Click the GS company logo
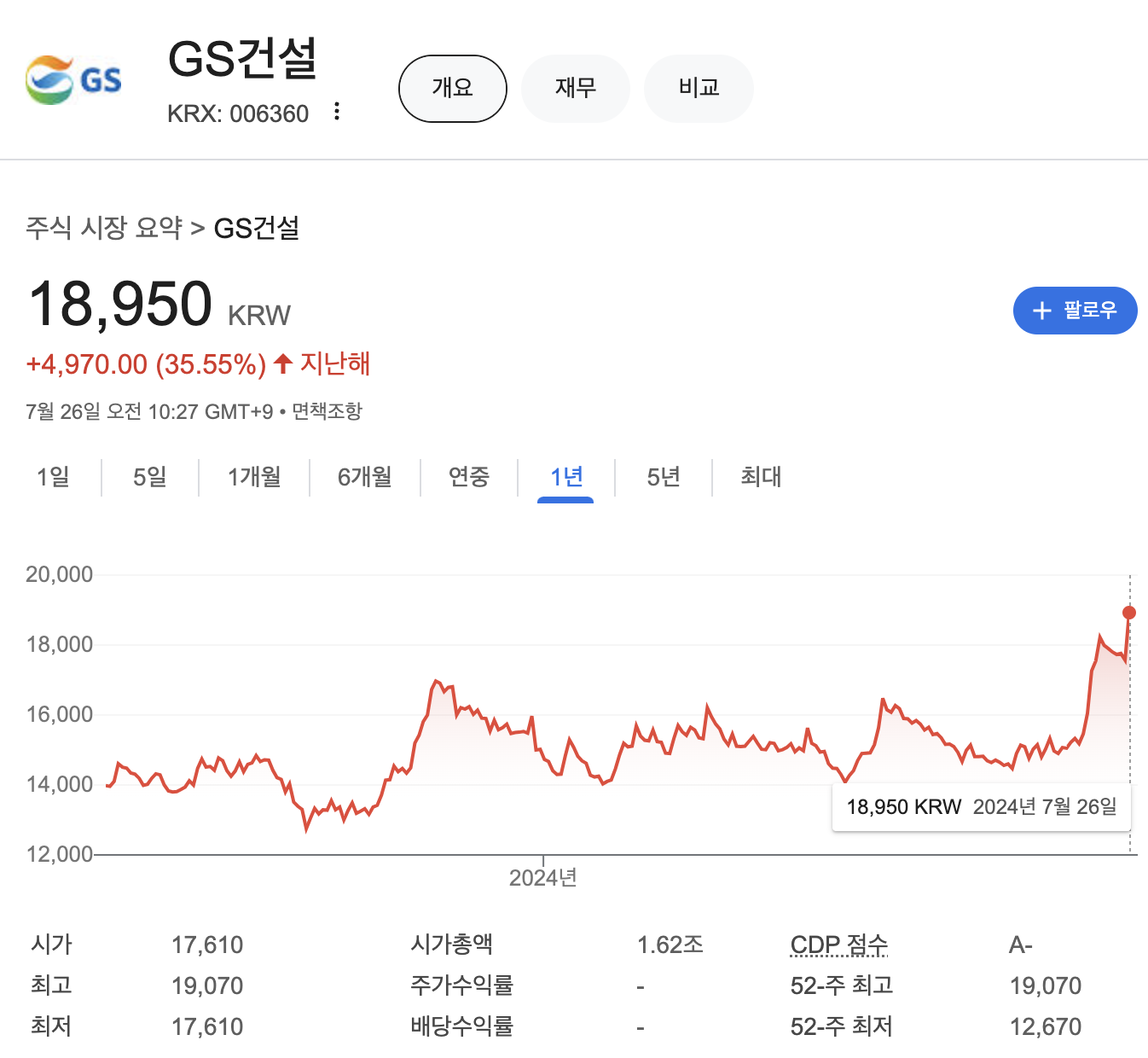Image resolution: width=1148 pixels, height=1058 pixels. [x=73, y=80]
